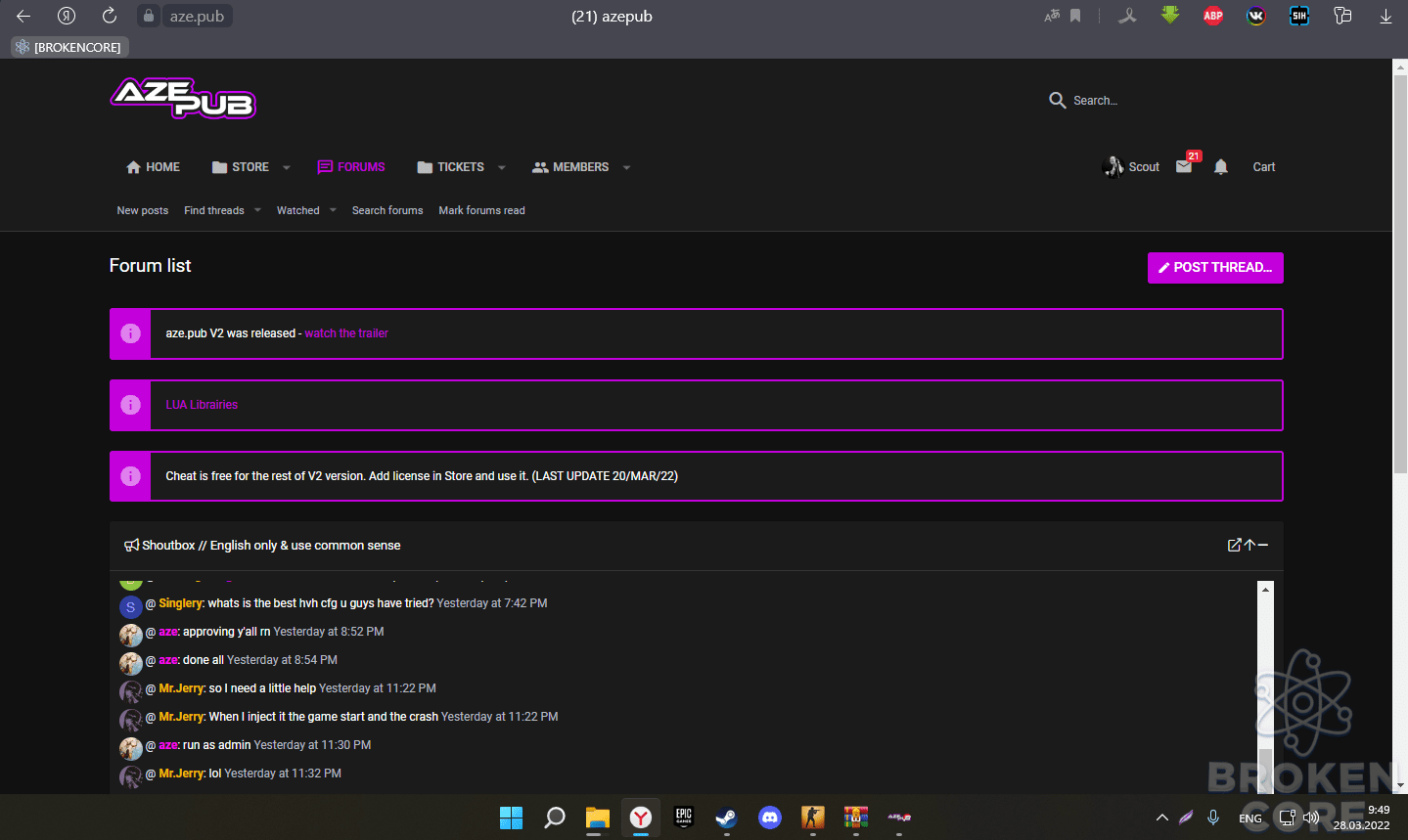Expand the Watched dropdown arrow
This screenshot has height=840, width=1408.
click(333, 210)
